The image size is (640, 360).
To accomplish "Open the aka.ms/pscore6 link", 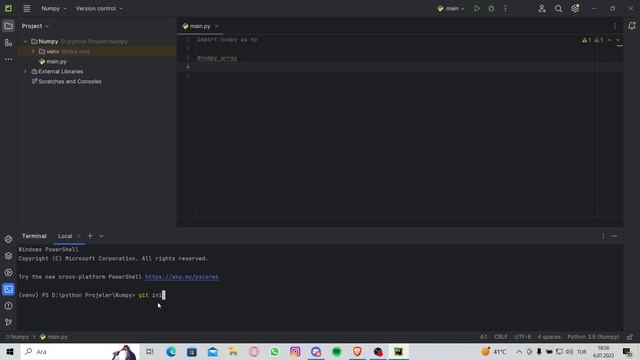I will click(182, 277).
